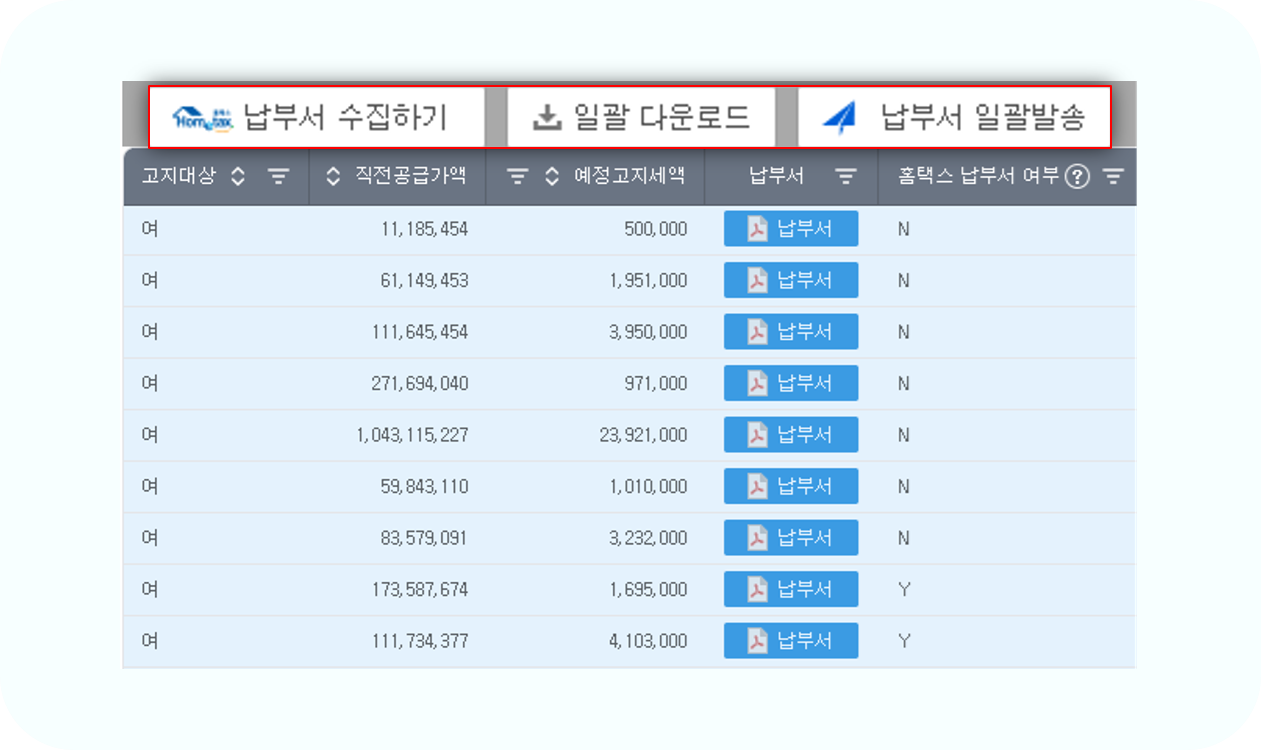1261x750 pixels.
Task: Open the 고지대상 column filter
Action: tap(278, 177)
